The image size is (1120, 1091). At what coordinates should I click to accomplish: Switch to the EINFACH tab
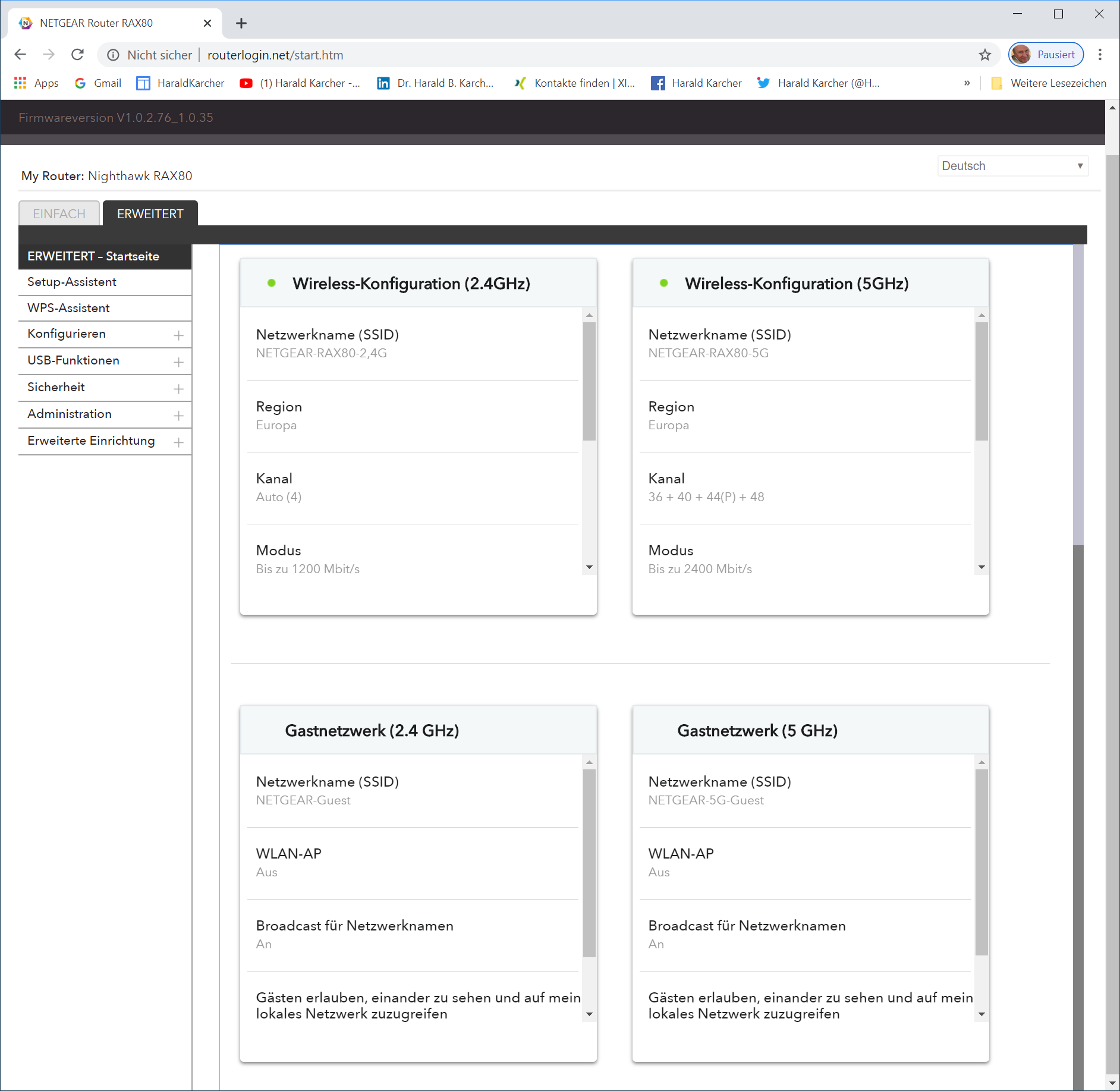59,214
